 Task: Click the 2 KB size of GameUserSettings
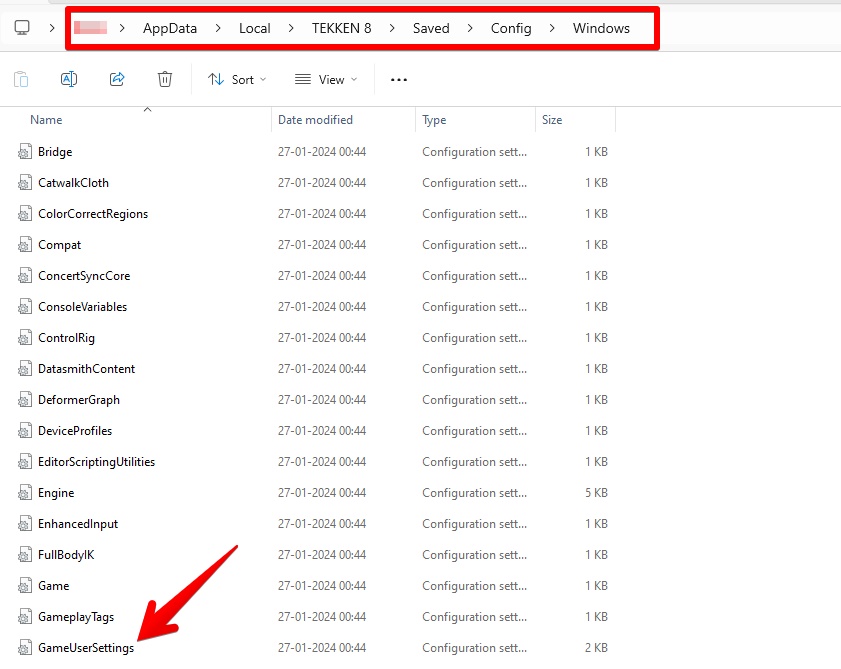[596, 648]
